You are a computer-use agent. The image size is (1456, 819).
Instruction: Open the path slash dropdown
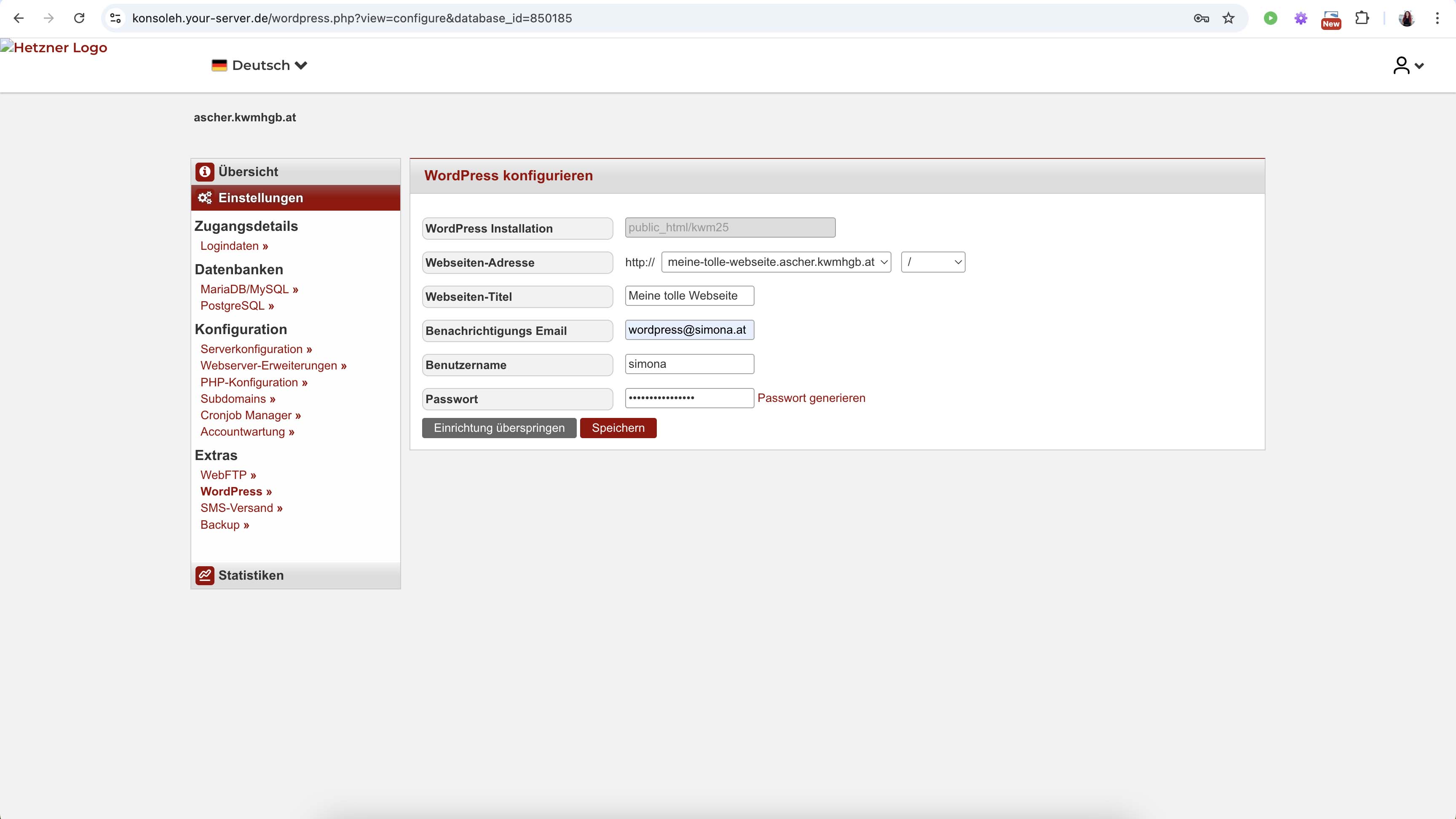[933, 262]
